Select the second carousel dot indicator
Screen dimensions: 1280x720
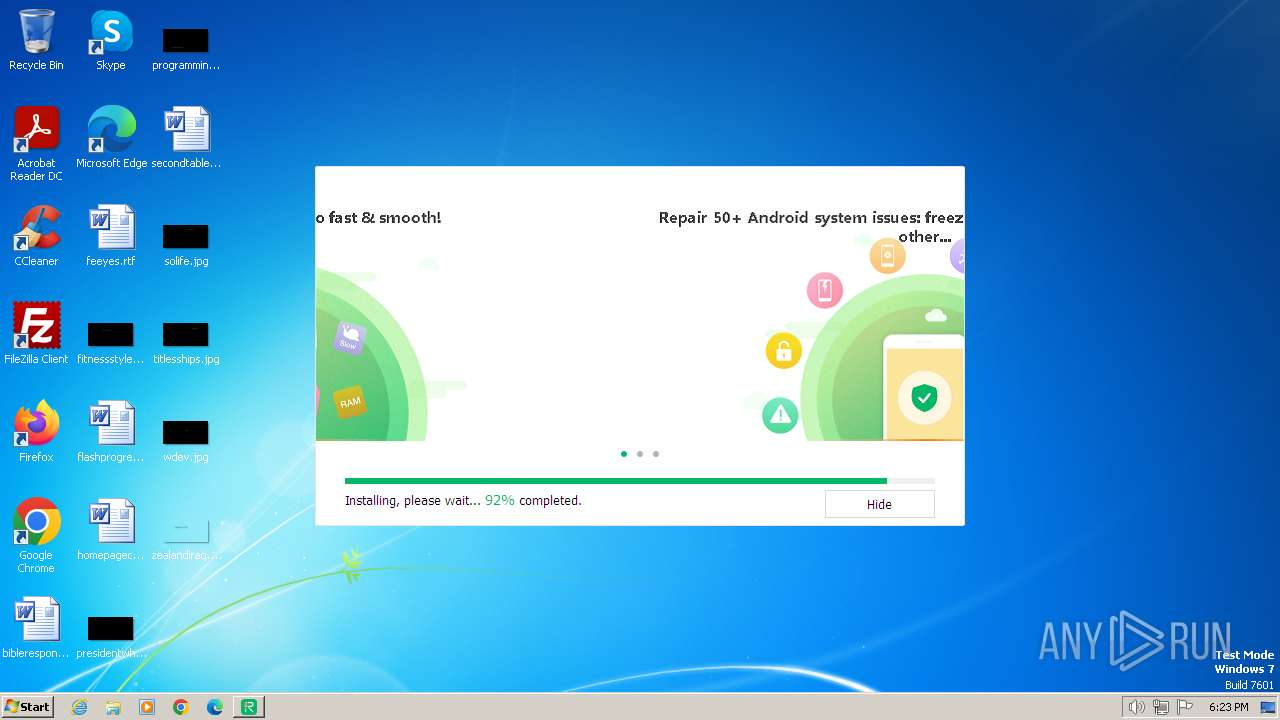640,454
